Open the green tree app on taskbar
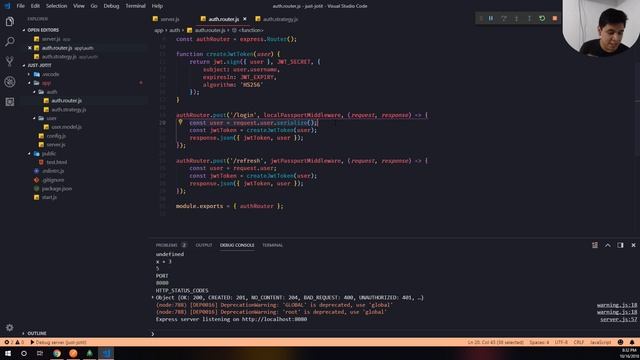The image size is (640, 360). tap(89, 353)
